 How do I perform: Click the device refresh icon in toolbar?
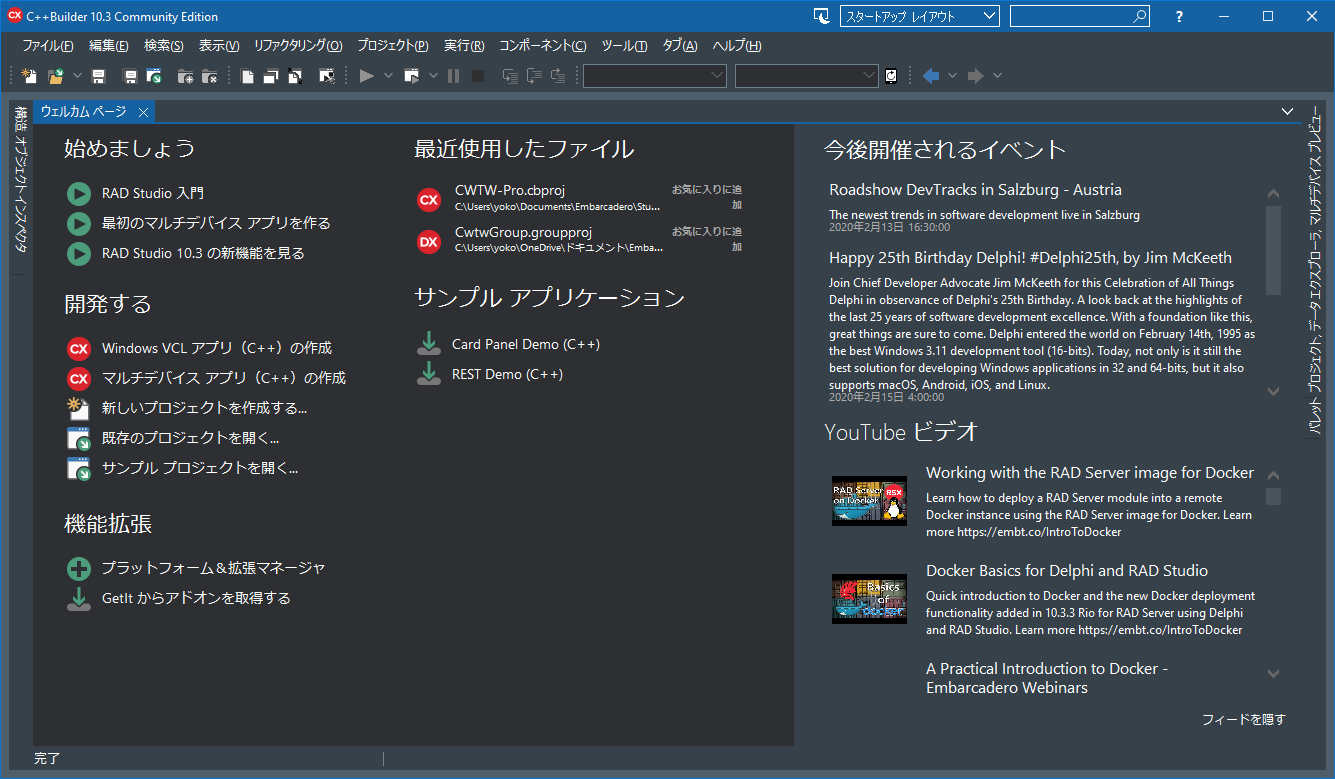click(891, 76)
